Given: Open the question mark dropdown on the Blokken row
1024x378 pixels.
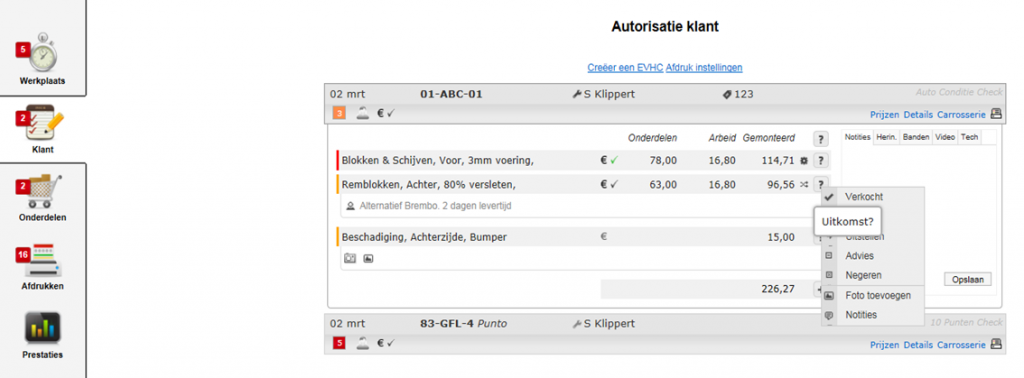Looking at the screenshot, I should [x=821, y=161].
